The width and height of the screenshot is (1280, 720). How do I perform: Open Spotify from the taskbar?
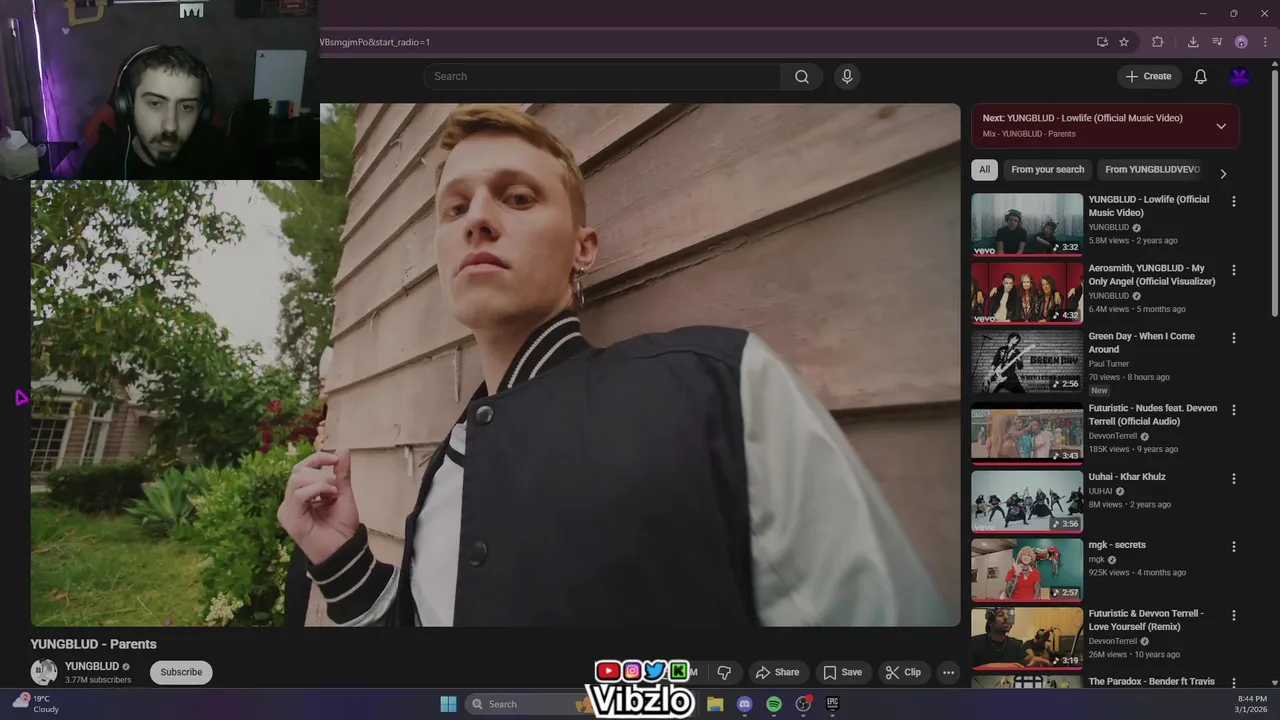(774, 704)
